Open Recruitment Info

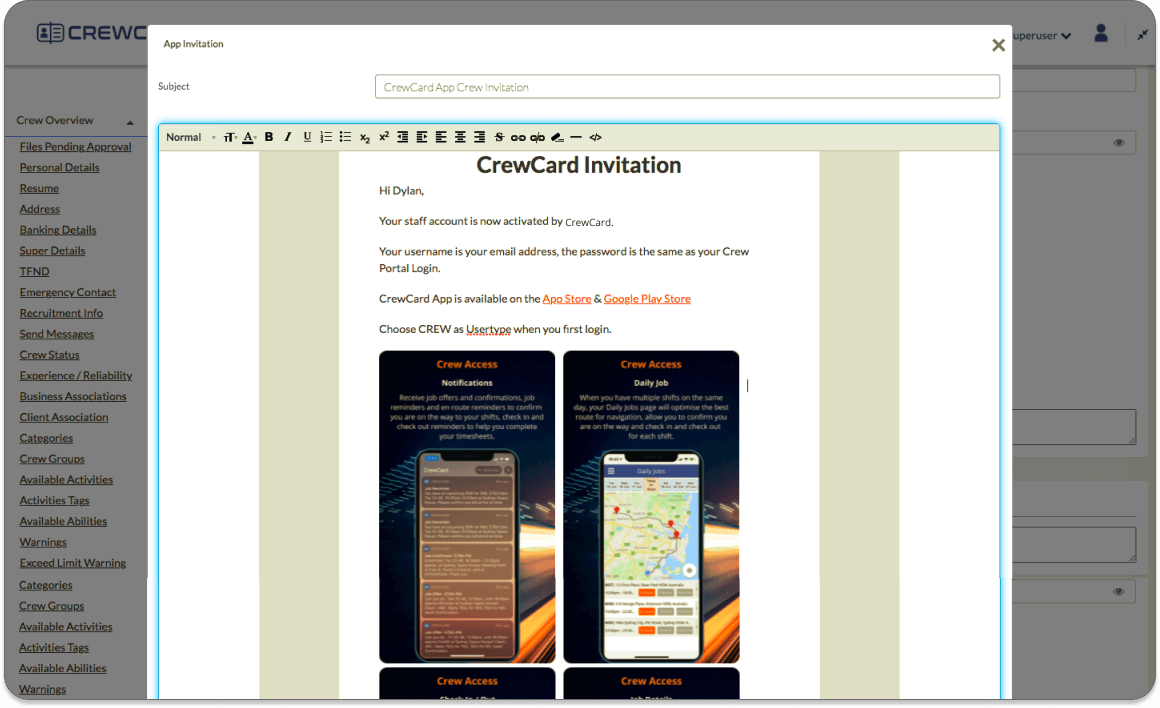click(x=61, y=313)
